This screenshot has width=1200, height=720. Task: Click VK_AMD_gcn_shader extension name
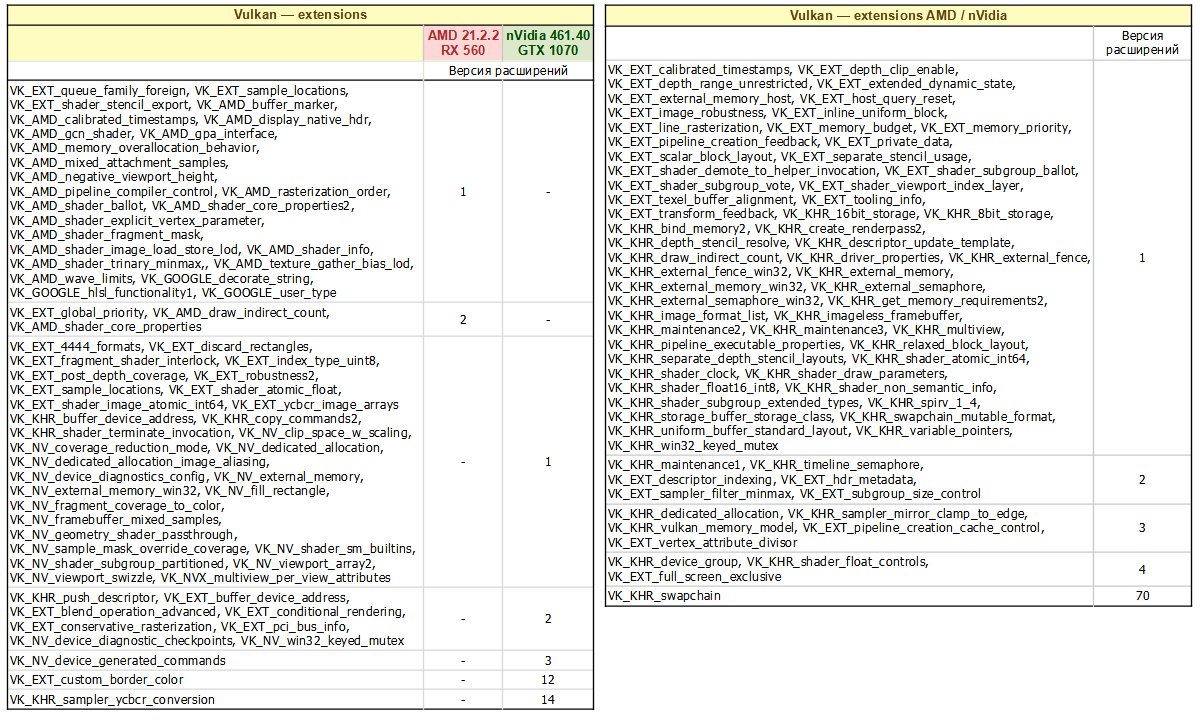tap(70, 134)
